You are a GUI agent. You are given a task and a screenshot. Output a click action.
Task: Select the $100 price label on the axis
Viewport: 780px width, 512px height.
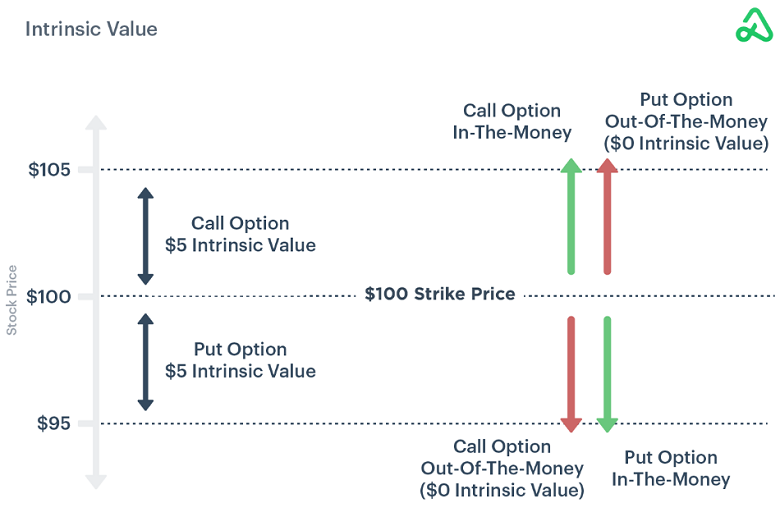(49, 296)
